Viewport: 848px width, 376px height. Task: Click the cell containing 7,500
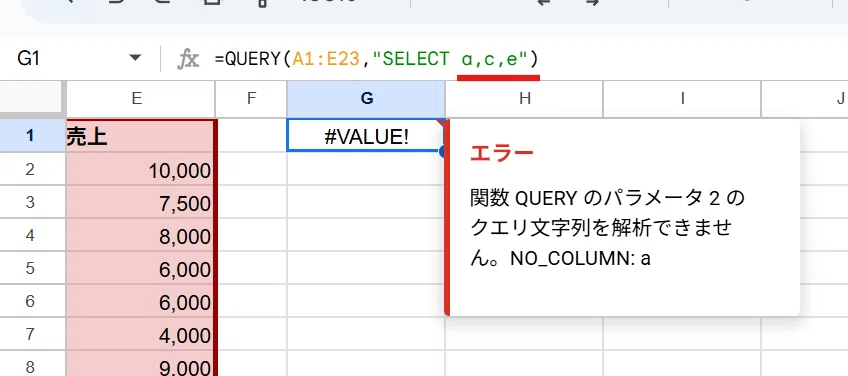tap(141, 203)
